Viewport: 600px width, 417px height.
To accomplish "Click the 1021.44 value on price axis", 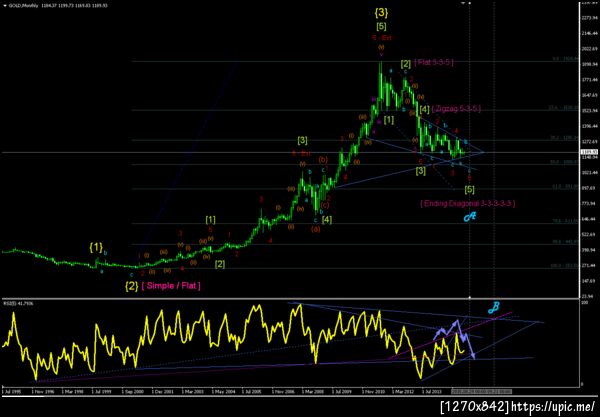I will tap(590, 173).
